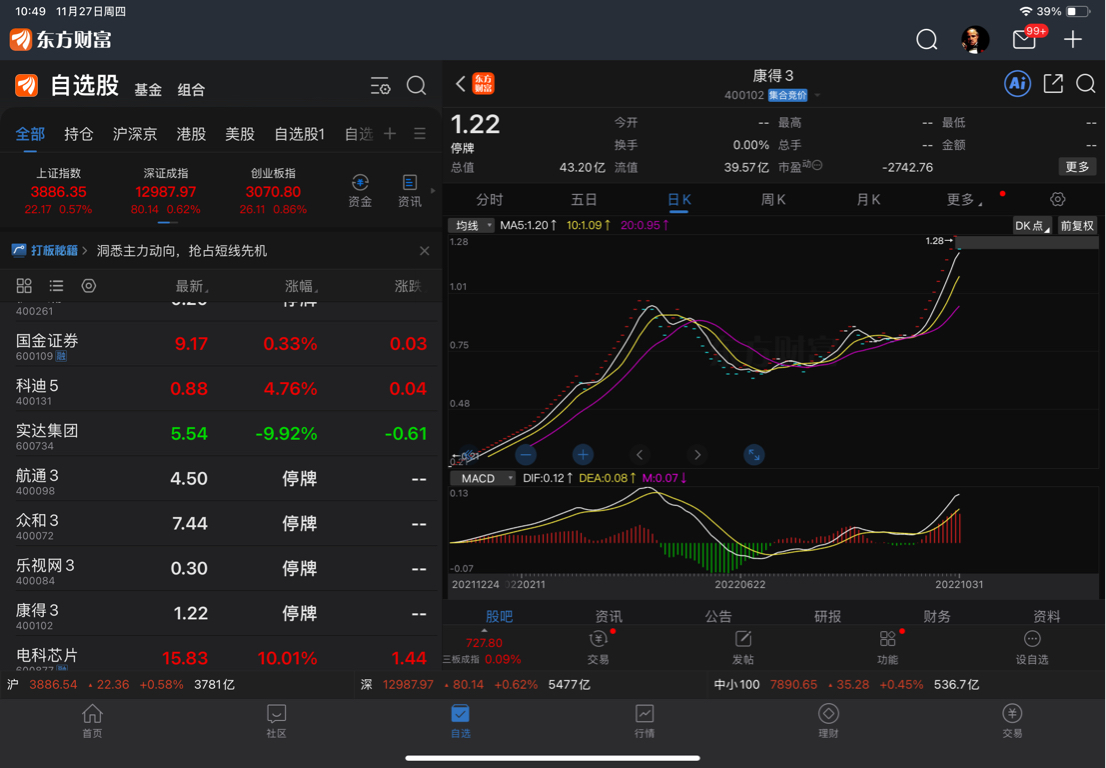1106x768 pixels.
Task: Search from the stock detail header
Action: click(x=1086, y=84)
